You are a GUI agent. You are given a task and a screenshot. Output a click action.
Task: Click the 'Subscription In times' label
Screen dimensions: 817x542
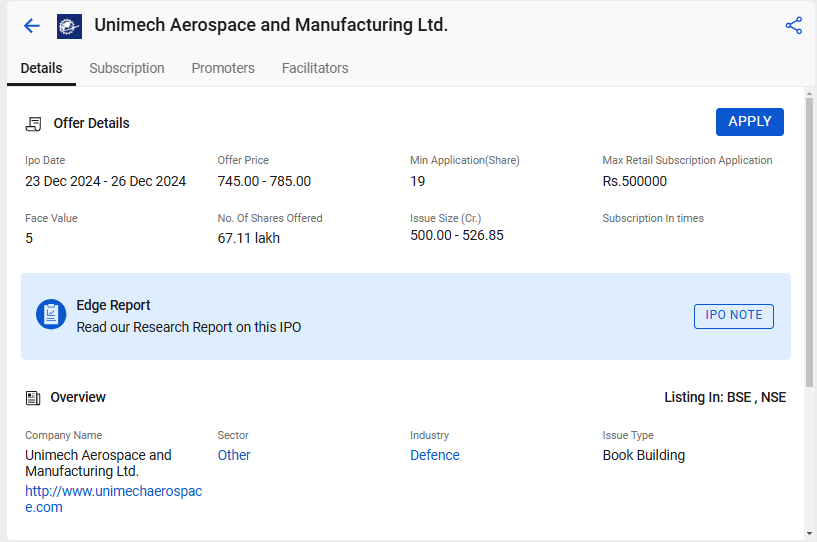tap(653, 218)
